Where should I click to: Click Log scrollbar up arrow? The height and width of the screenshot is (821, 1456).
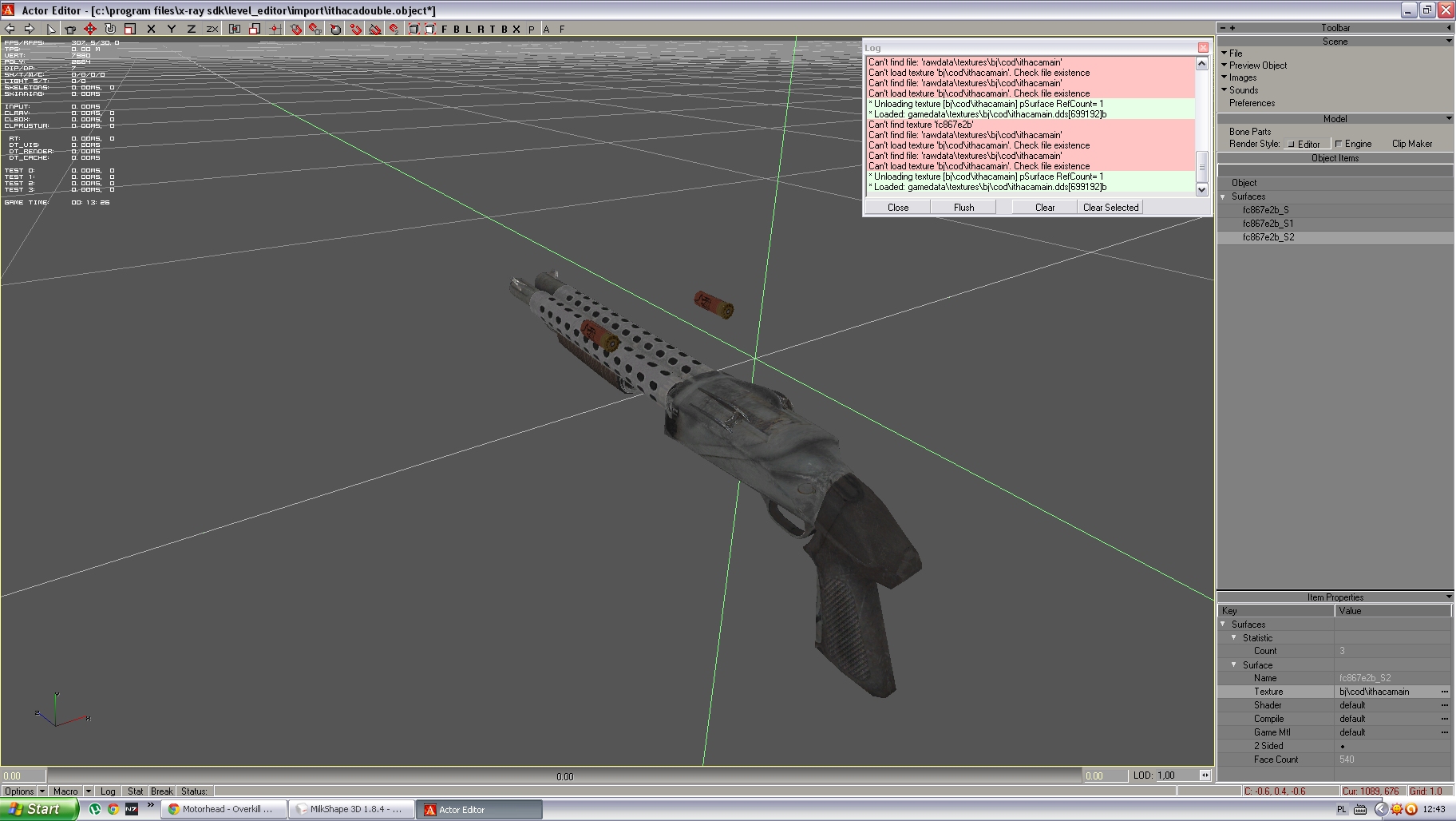click(x=1202, y=63)
